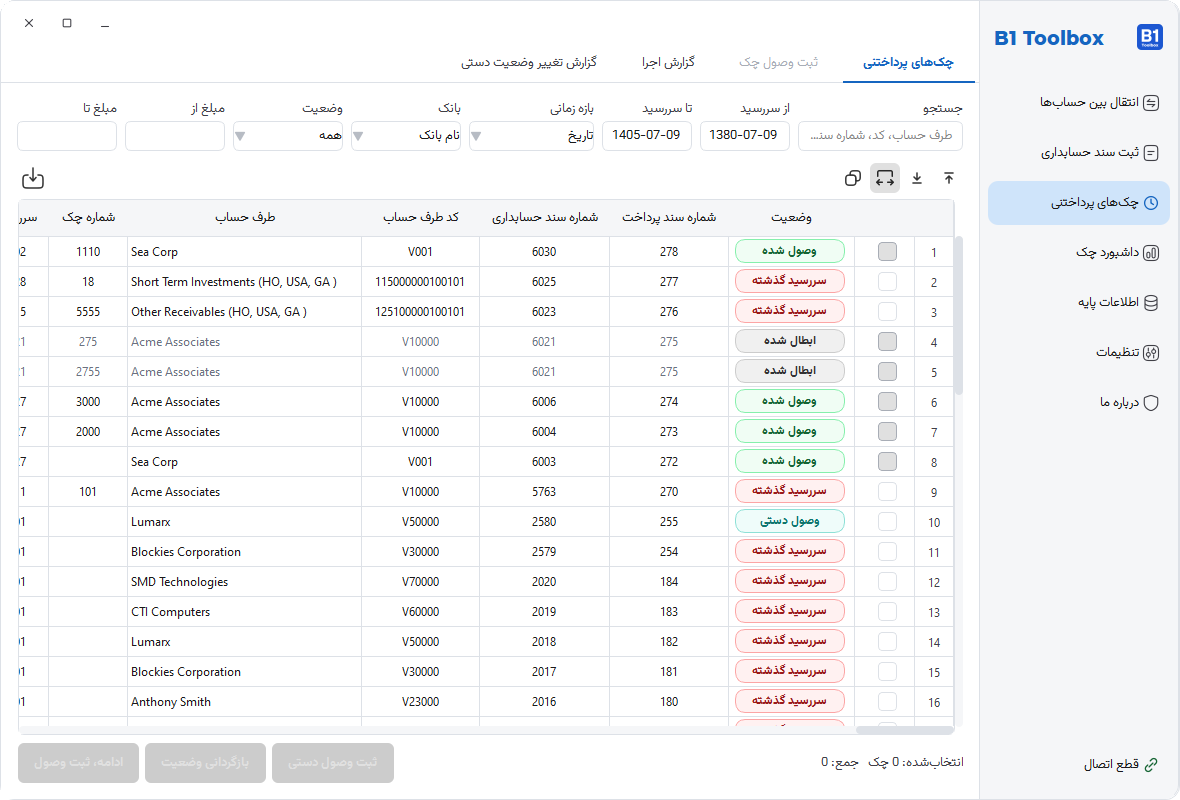
Task: Check the checkbox in row 16
Action: pos(887,701)
